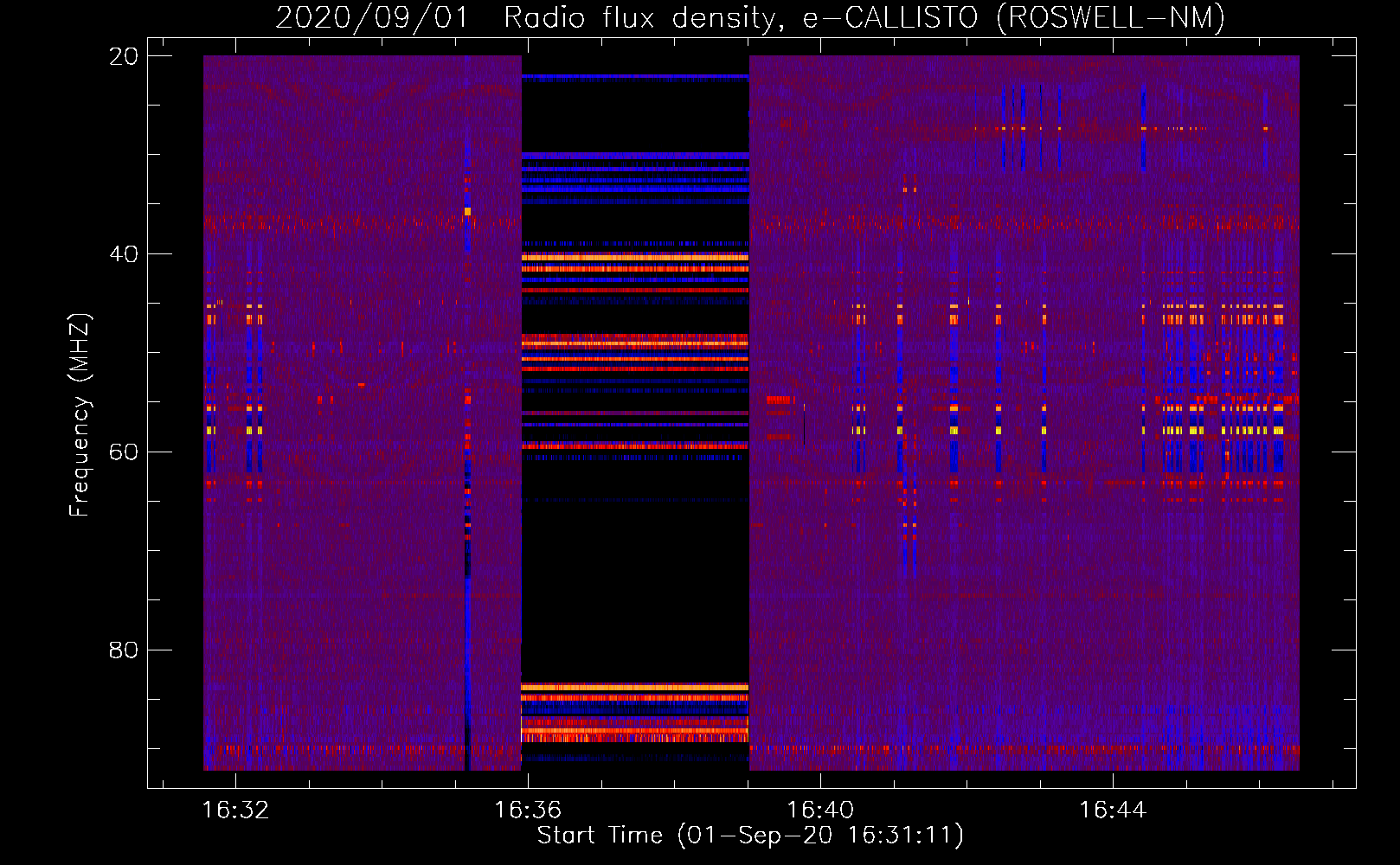1400x865 pixels.
Task: Select the 'Start Time (01-Sep-20 16:31:11)' axis label
Action: [x=750, y=836]
